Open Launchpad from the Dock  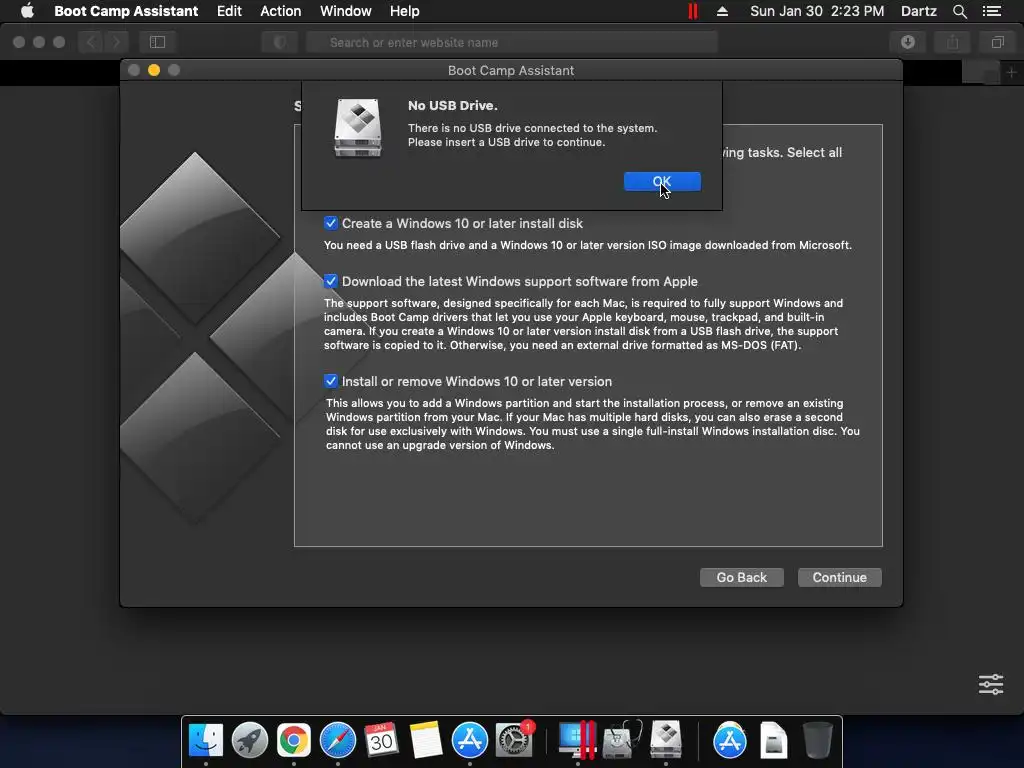(249, 741)
